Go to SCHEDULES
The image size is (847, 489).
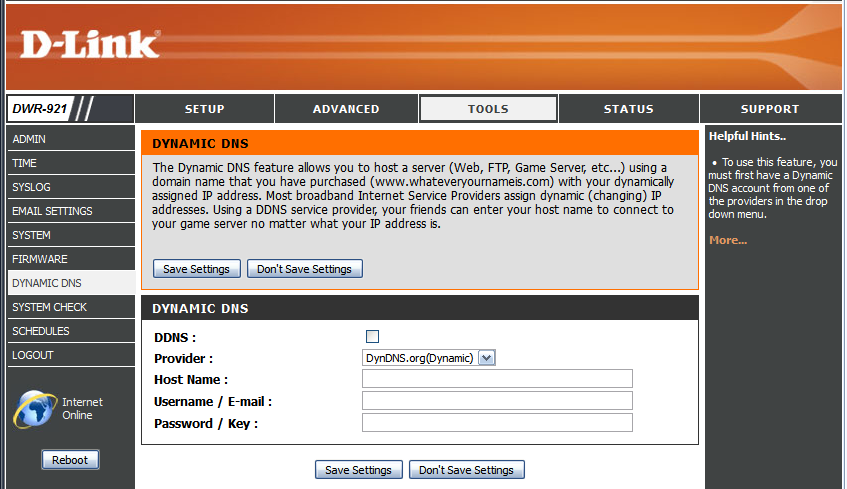tap(71, 331)
